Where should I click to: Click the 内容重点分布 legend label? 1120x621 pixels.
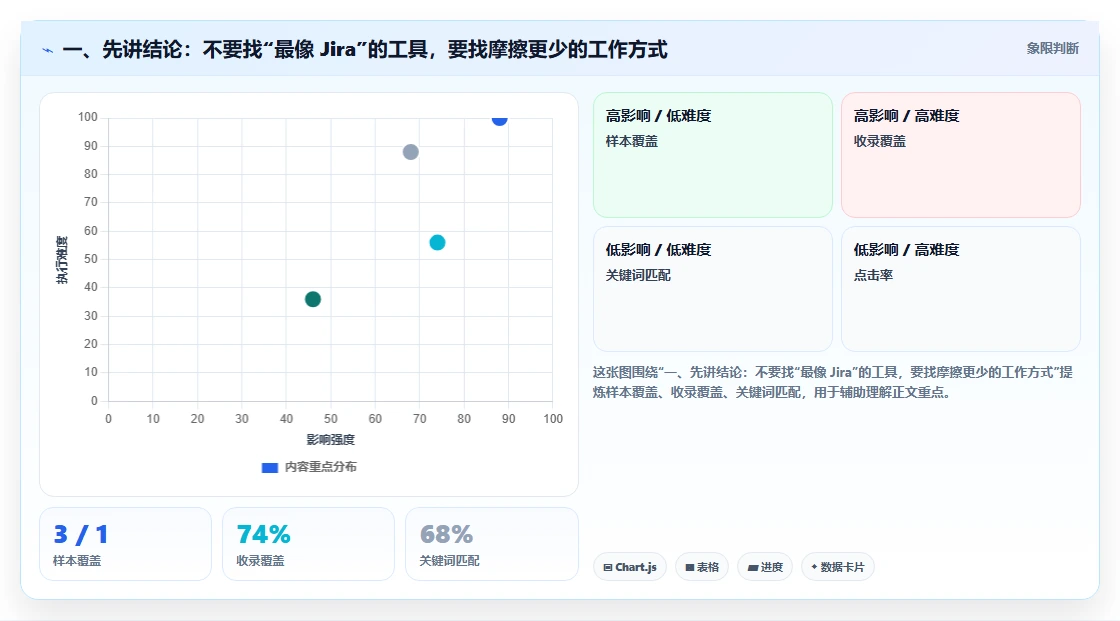click(321, 467)
